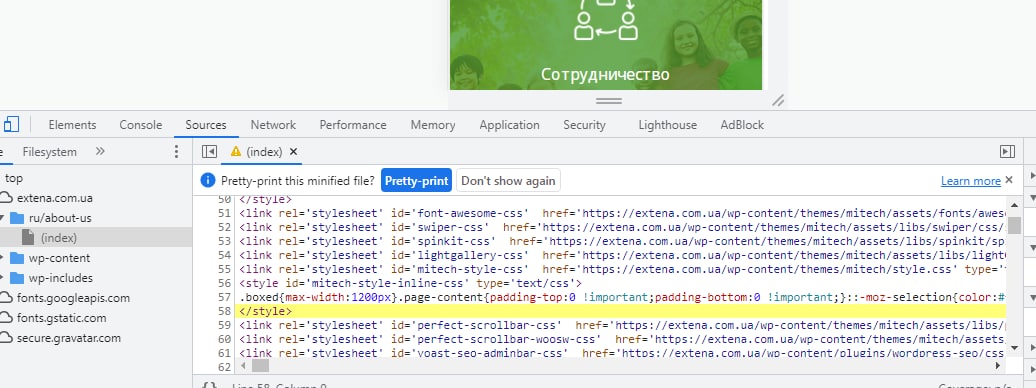Screen dimensions: 1036x388
Task: Expand the wp-content folder
Action: click(x=2, y=258)
